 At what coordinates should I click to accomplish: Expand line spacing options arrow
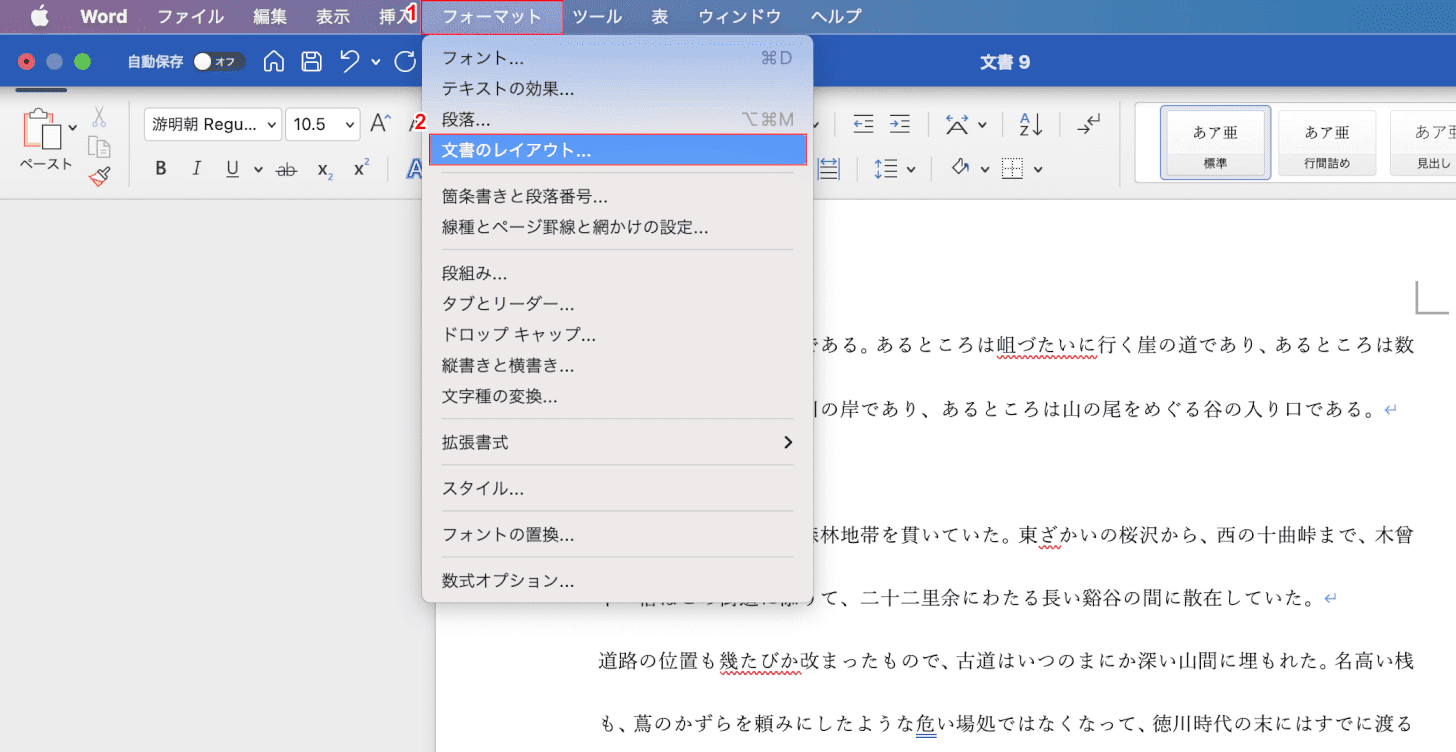click(x=911, y=170)
